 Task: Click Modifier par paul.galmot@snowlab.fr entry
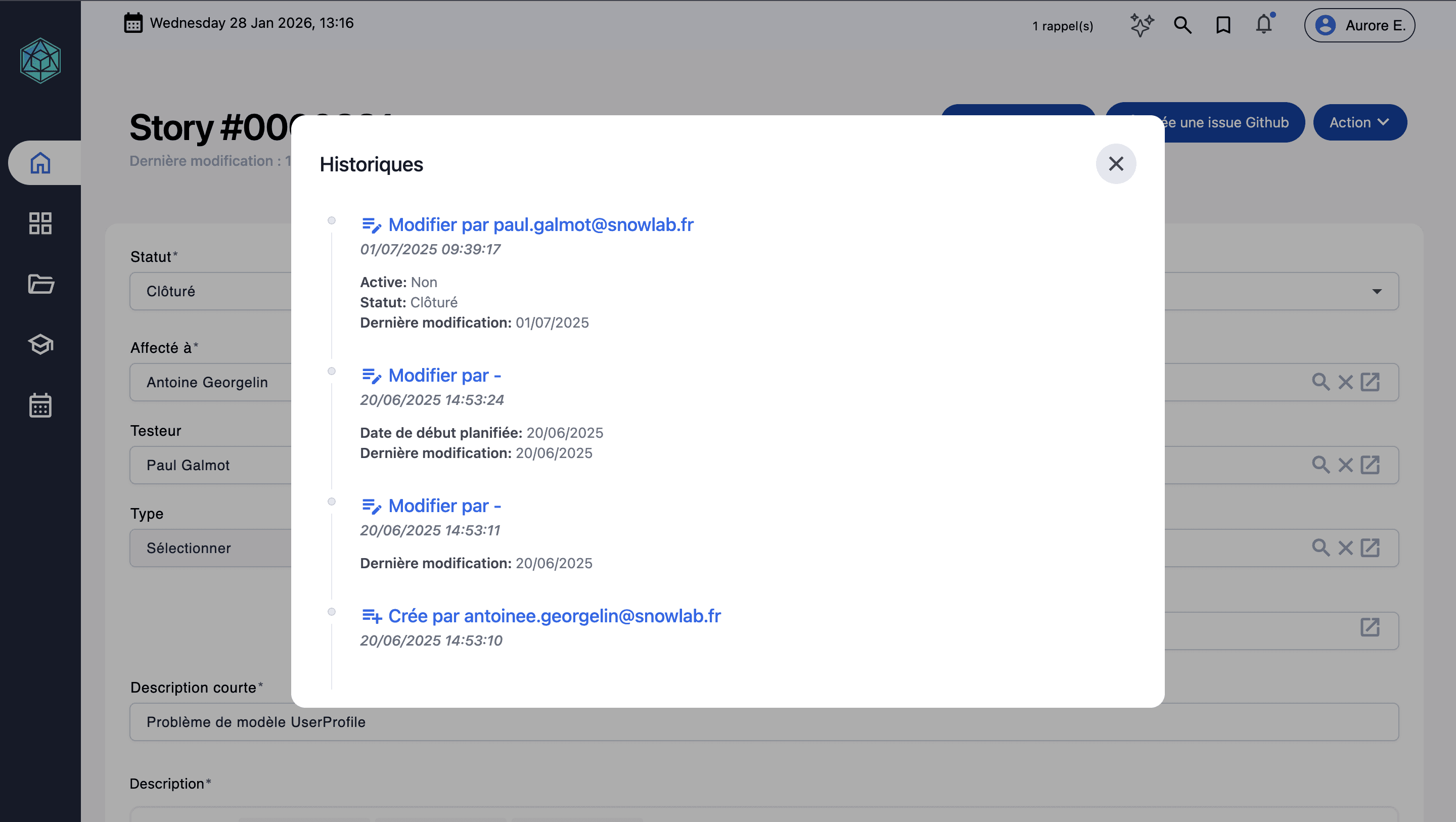click(540, 225)
